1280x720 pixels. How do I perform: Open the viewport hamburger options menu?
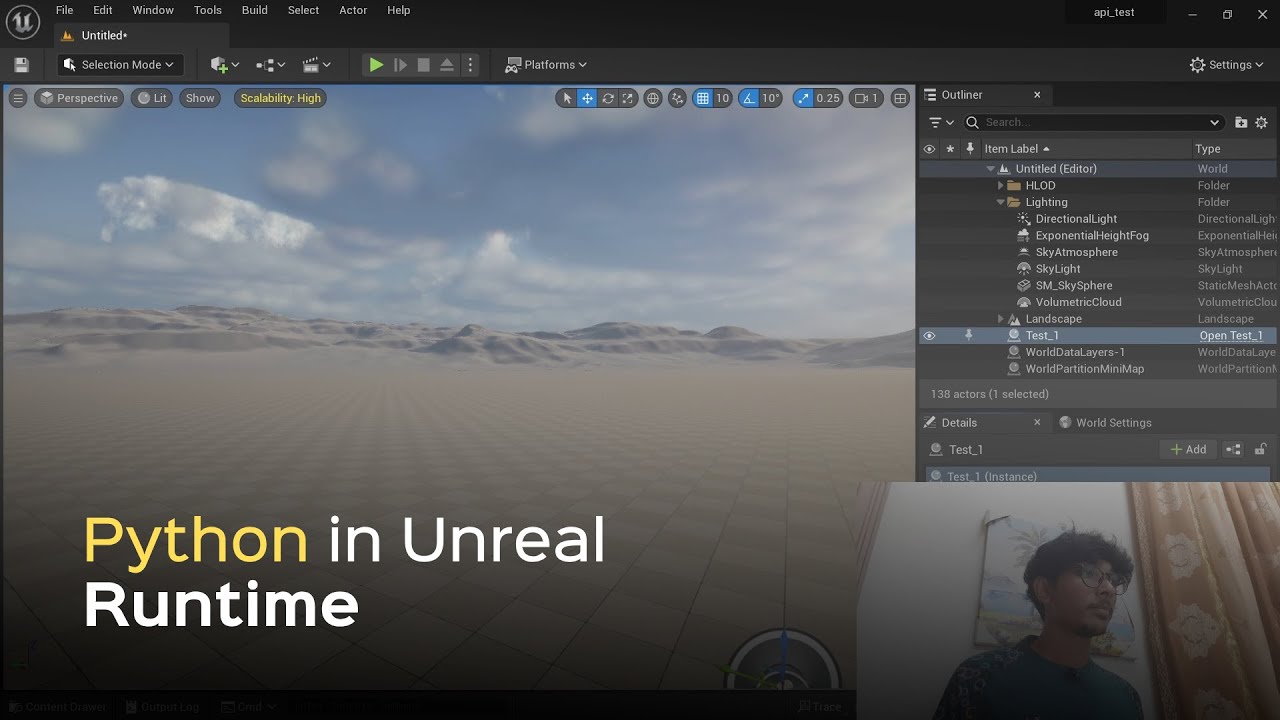(18, 98)
